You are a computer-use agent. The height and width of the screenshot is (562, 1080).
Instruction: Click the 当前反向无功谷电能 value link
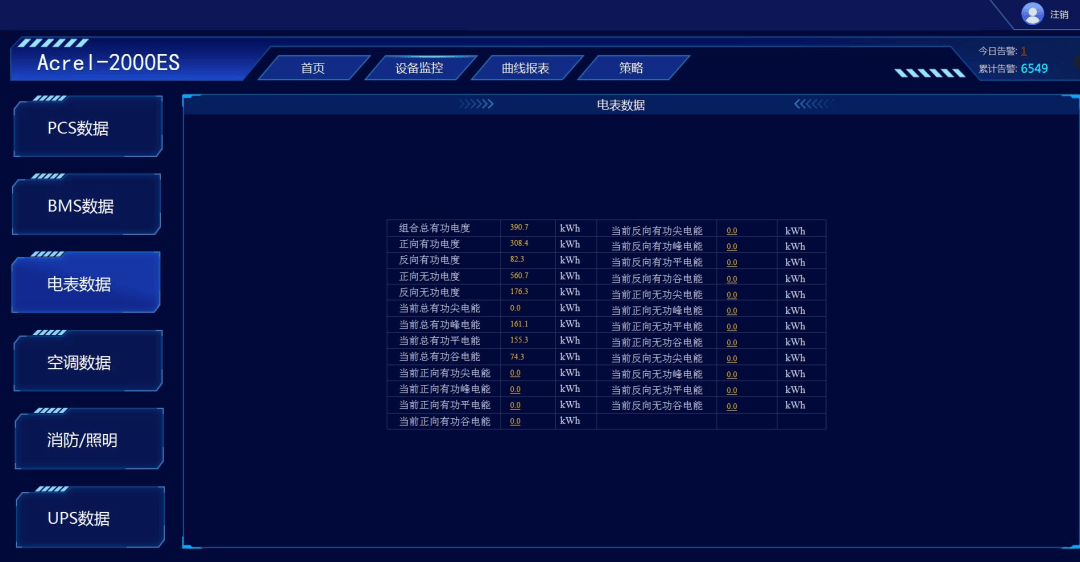pos(732,406)
